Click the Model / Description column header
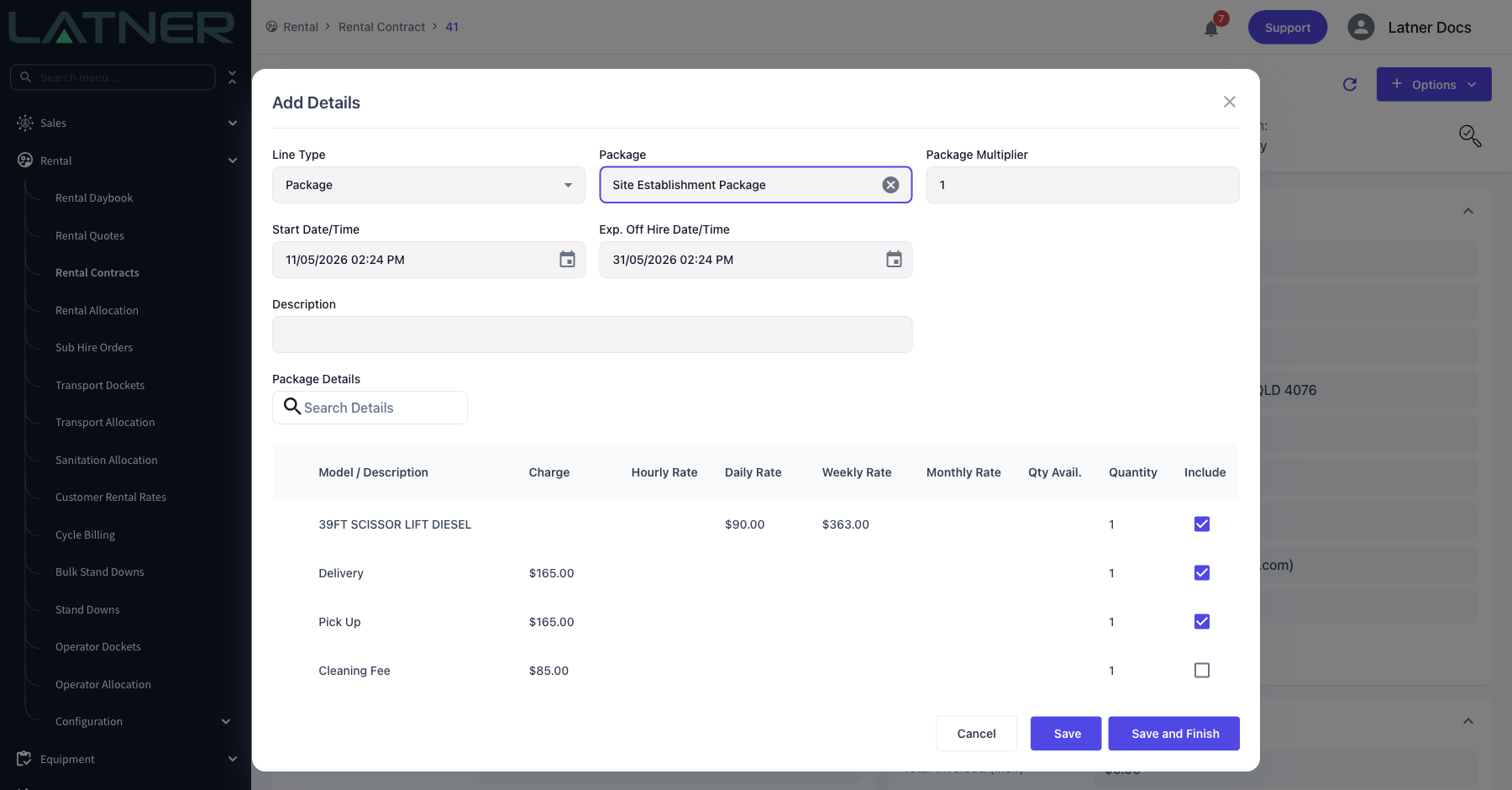Image resolution: width=1512 pixels, height=790 pixels. (374, 472)
